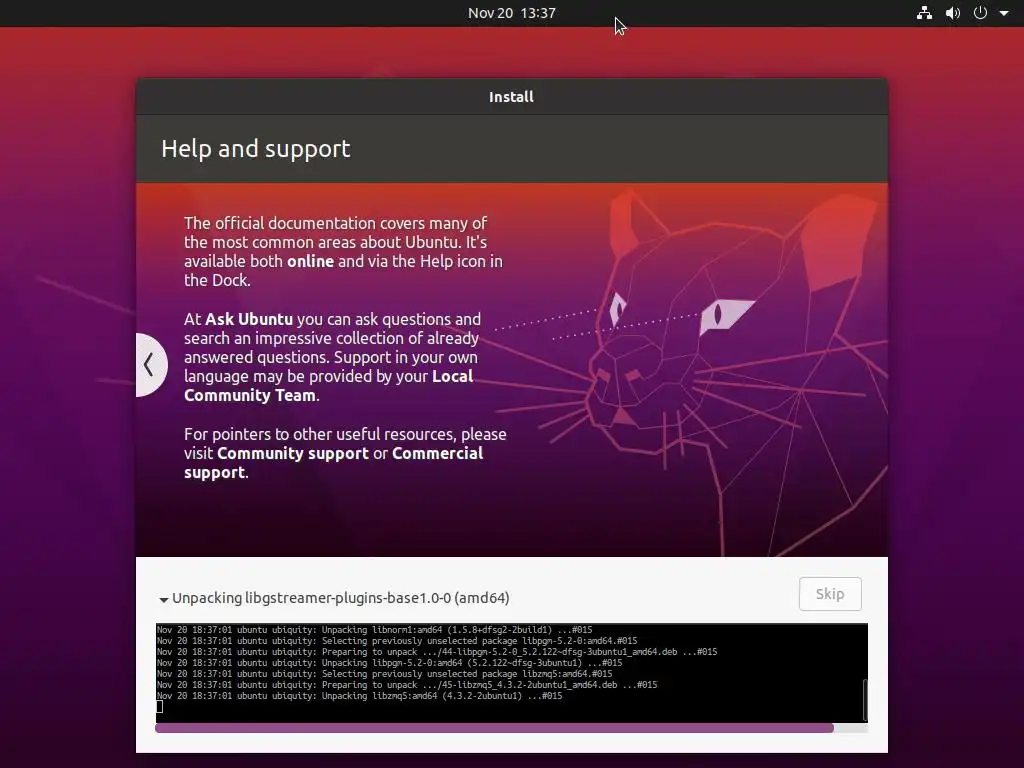Click the 'online' documentation link

click(x=310, y=261)
